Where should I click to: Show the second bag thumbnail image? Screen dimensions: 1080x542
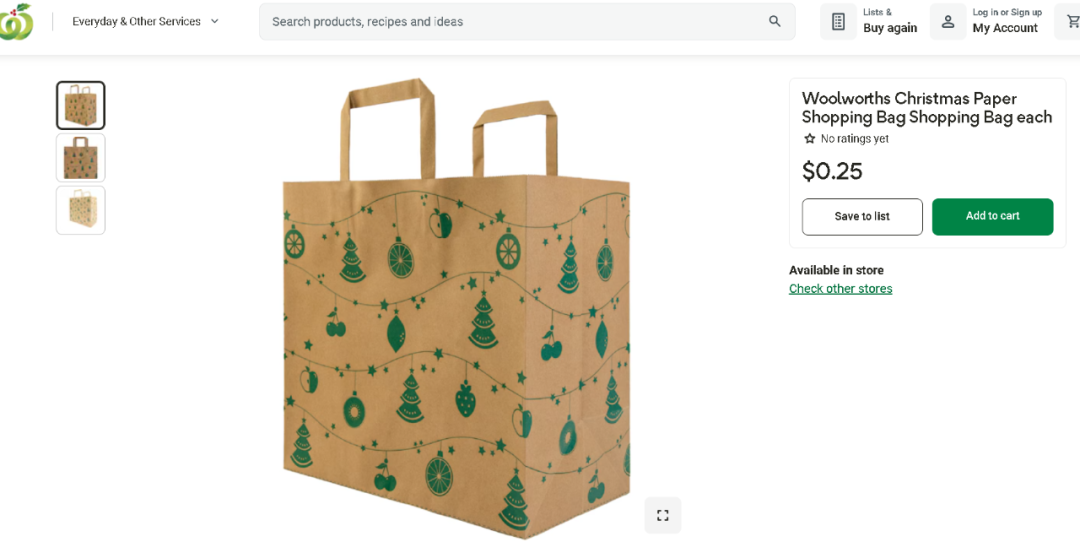(81, 158)
